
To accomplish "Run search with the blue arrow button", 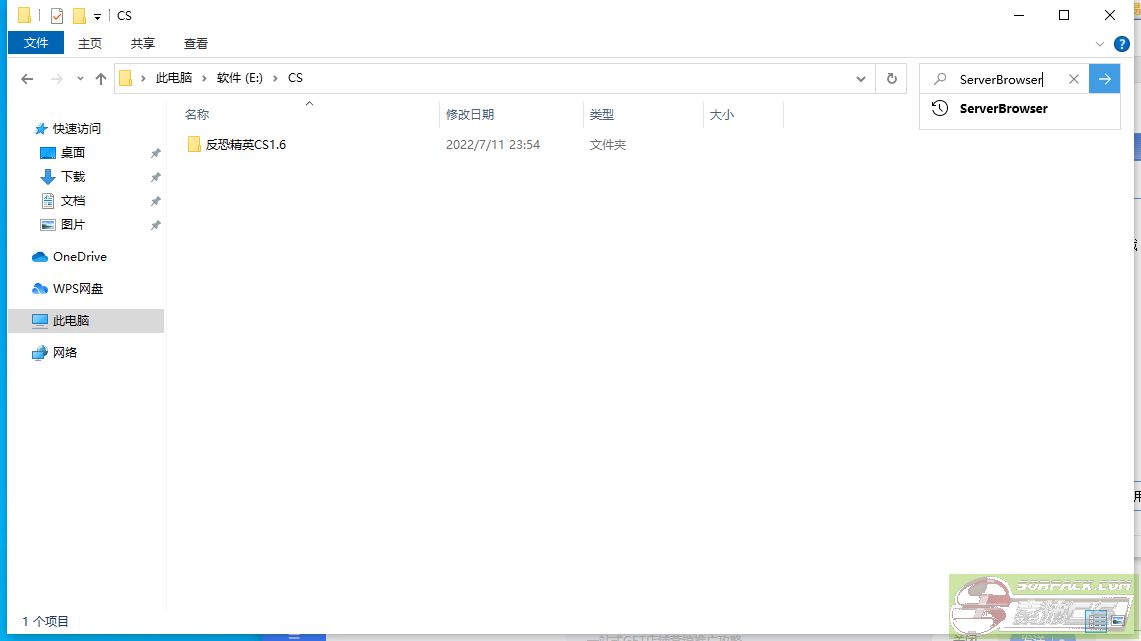I will point(1104,79).
